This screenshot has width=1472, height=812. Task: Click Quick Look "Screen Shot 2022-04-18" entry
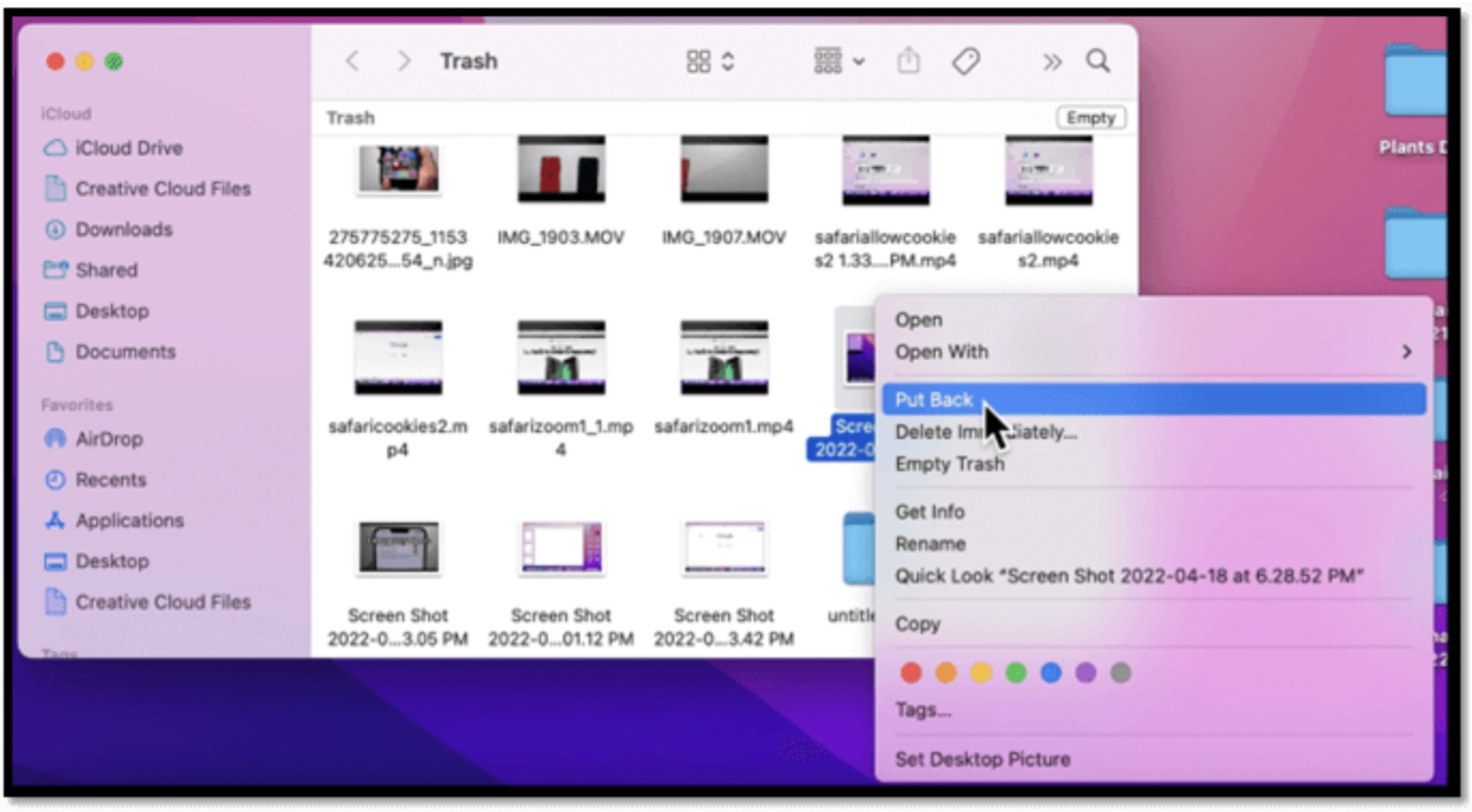[1154, 576]
